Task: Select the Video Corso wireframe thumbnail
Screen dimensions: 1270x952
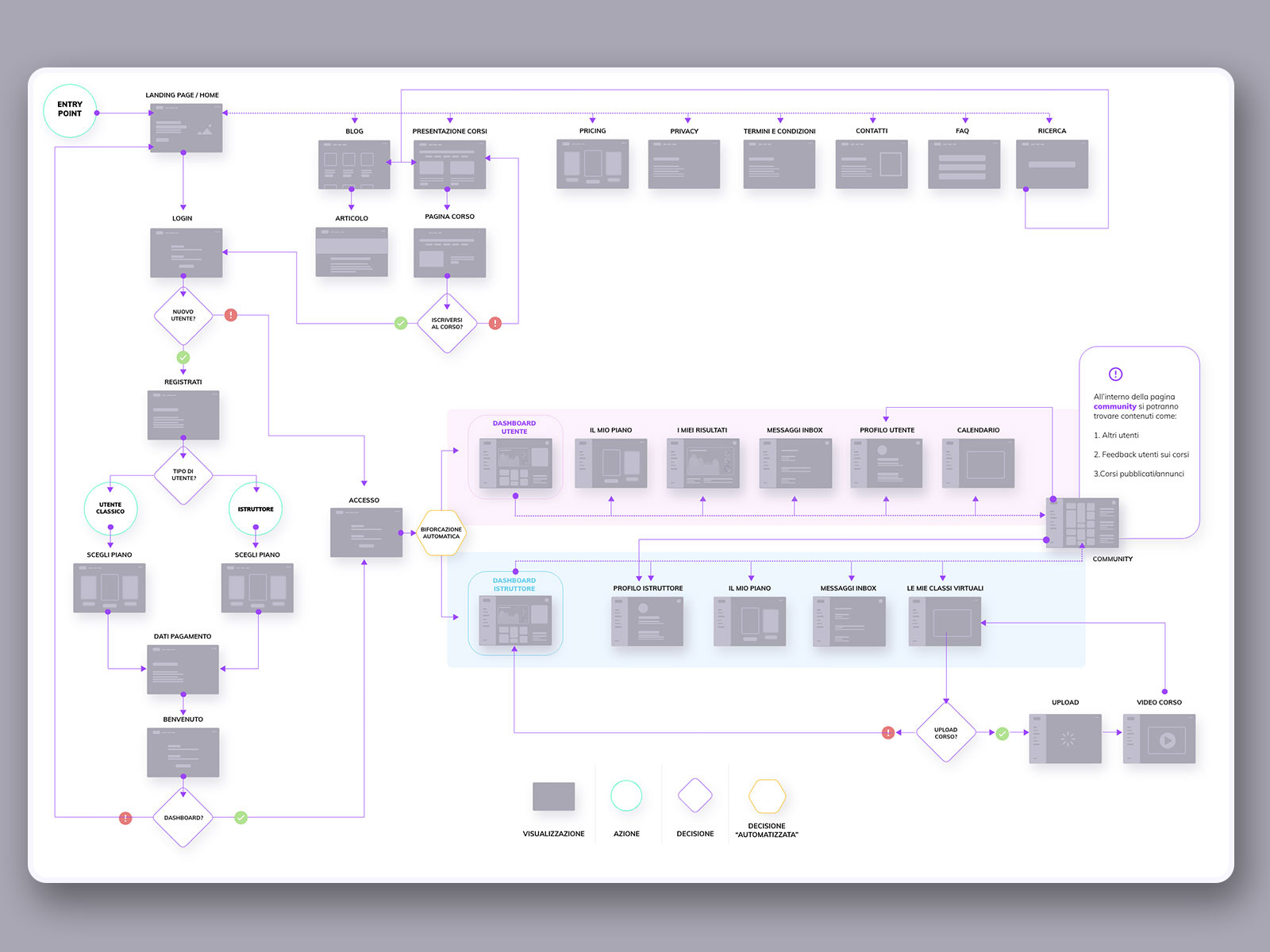Action: tap(1160, 739)
